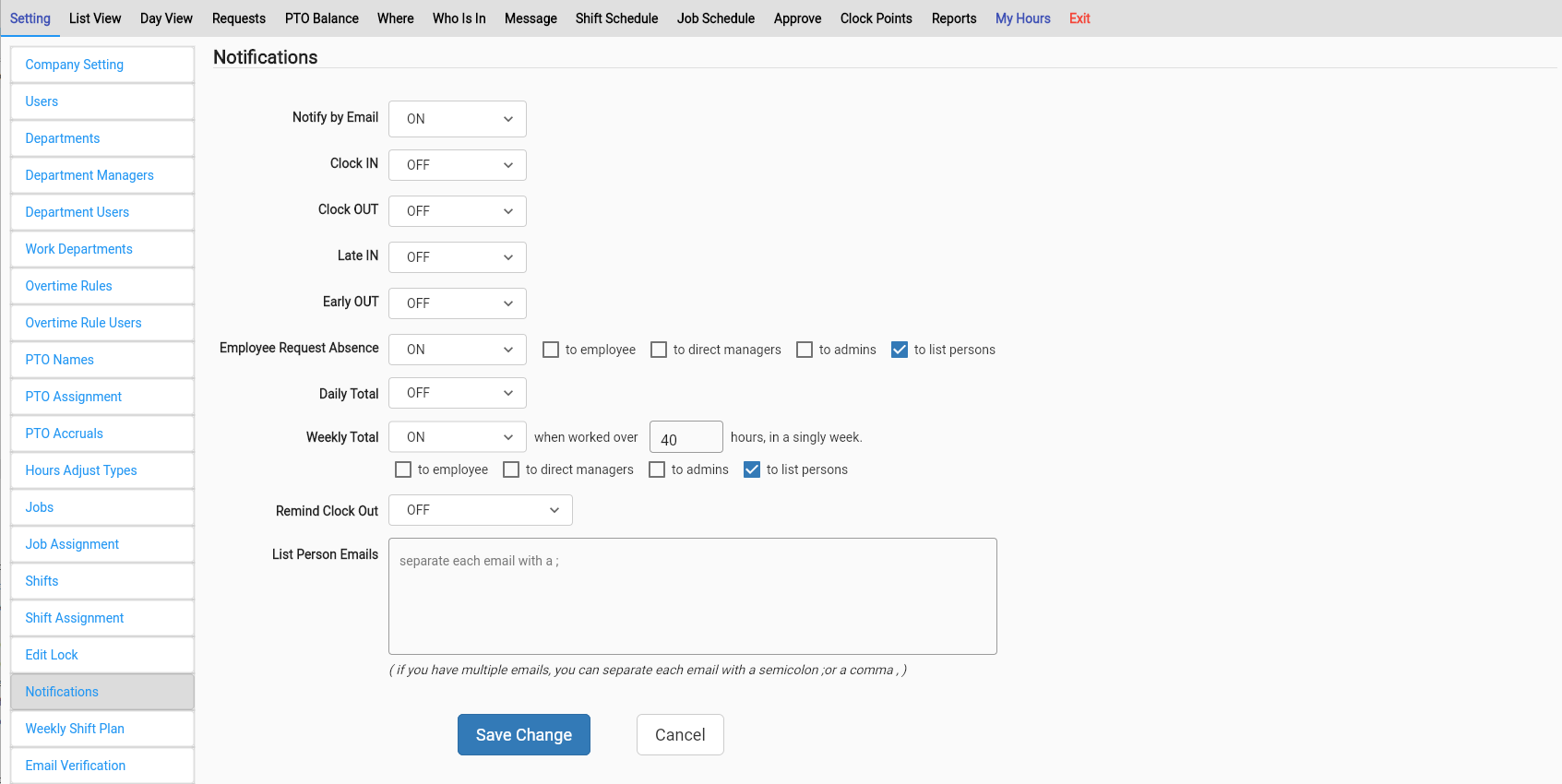
Task: Open the Notify by Email dropdown
Action: [458, 119]
